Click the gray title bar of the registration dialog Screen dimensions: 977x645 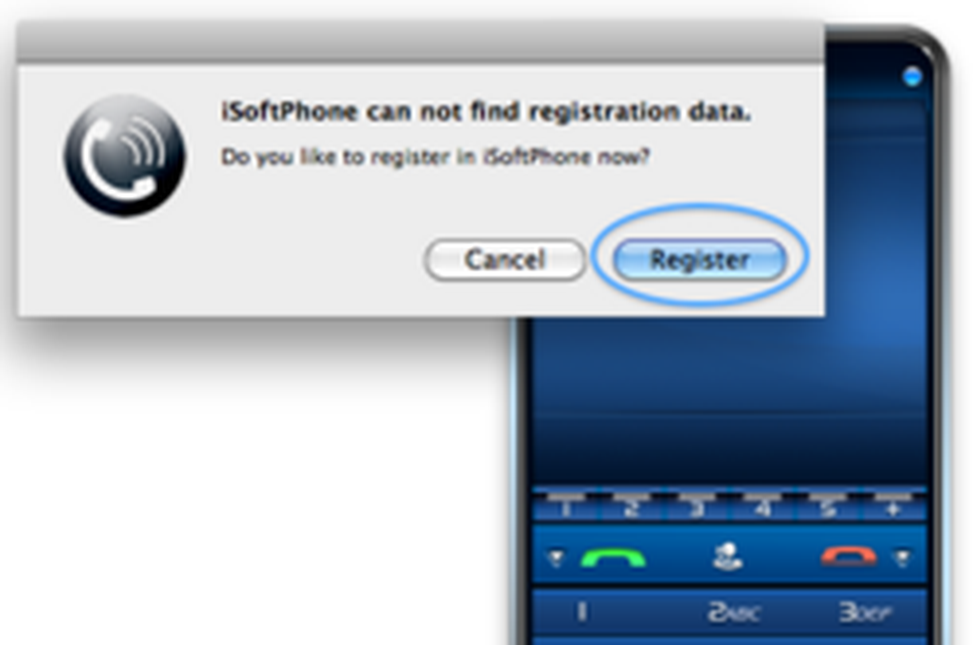tap(421, 42)
